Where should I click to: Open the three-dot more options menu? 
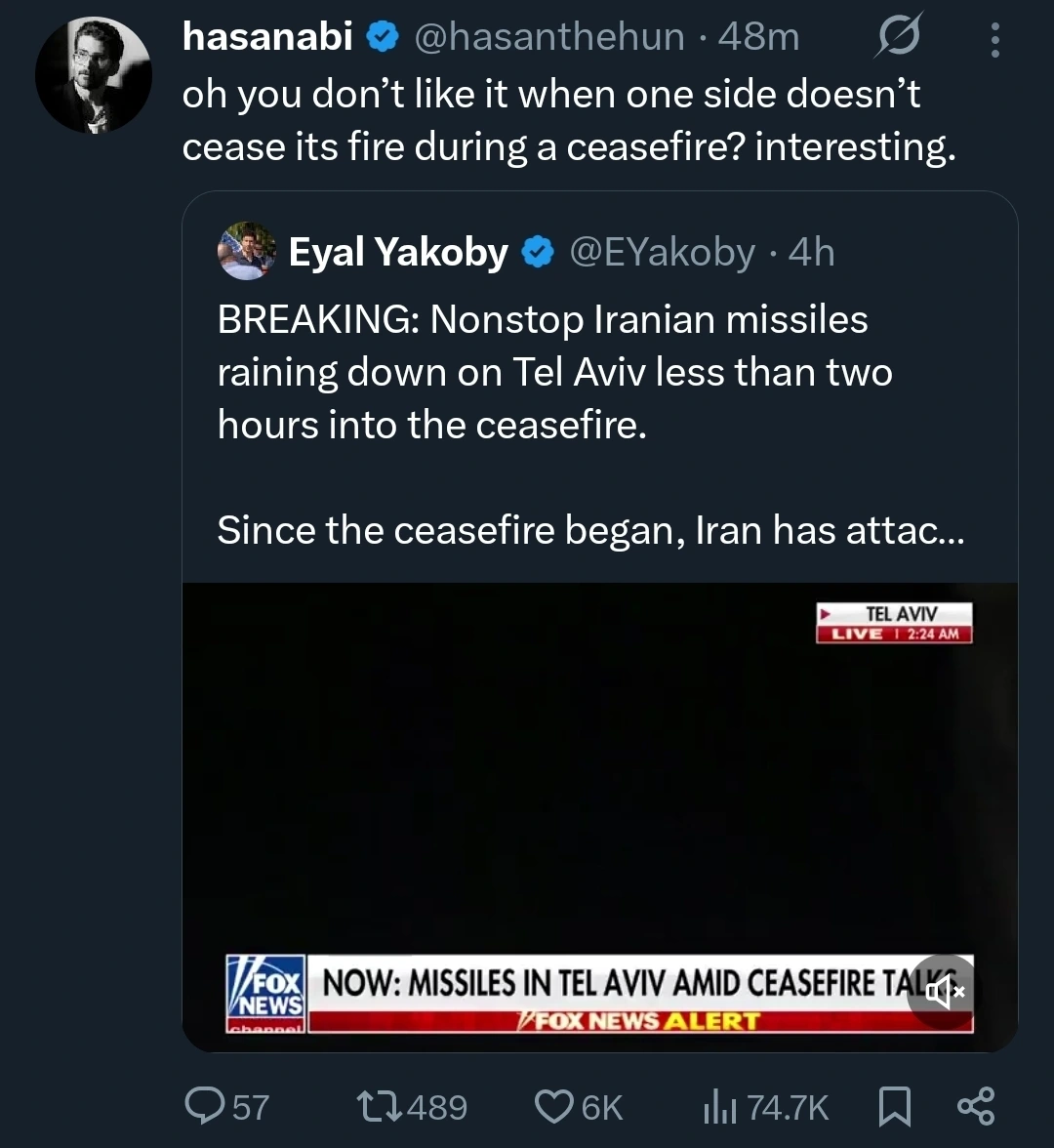click(994, 39)
